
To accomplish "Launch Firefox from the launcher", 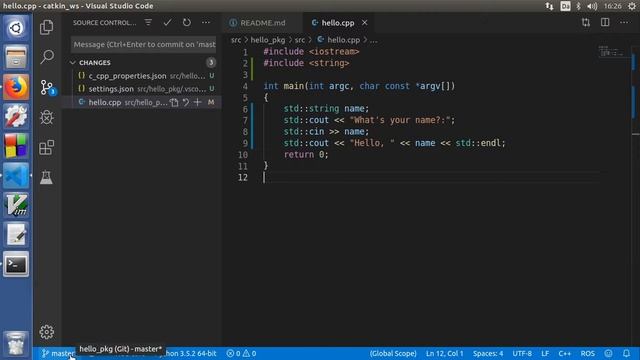I will pos(16,87).
